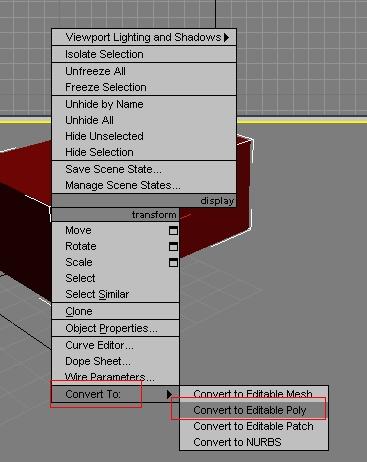Open Unhide by Name
The width and height of the screenshot is (367, 462).
coord(144,104)
